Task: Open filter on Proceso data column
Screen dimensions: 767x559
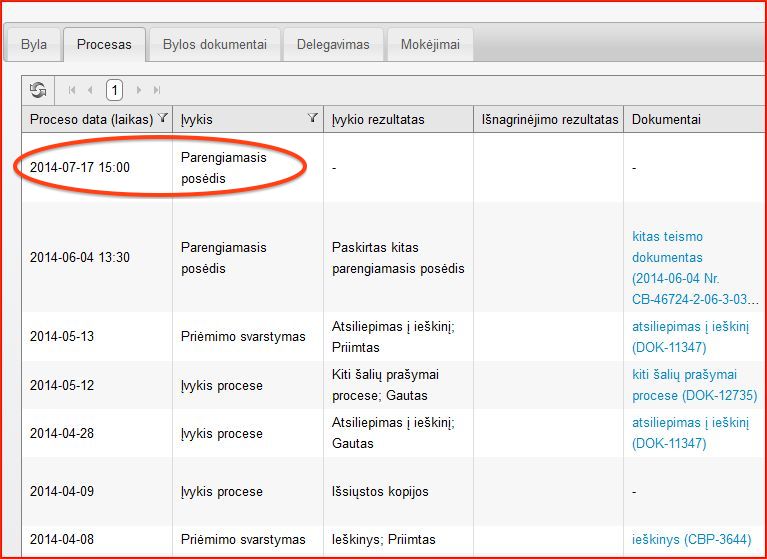Action: (163, 119)
